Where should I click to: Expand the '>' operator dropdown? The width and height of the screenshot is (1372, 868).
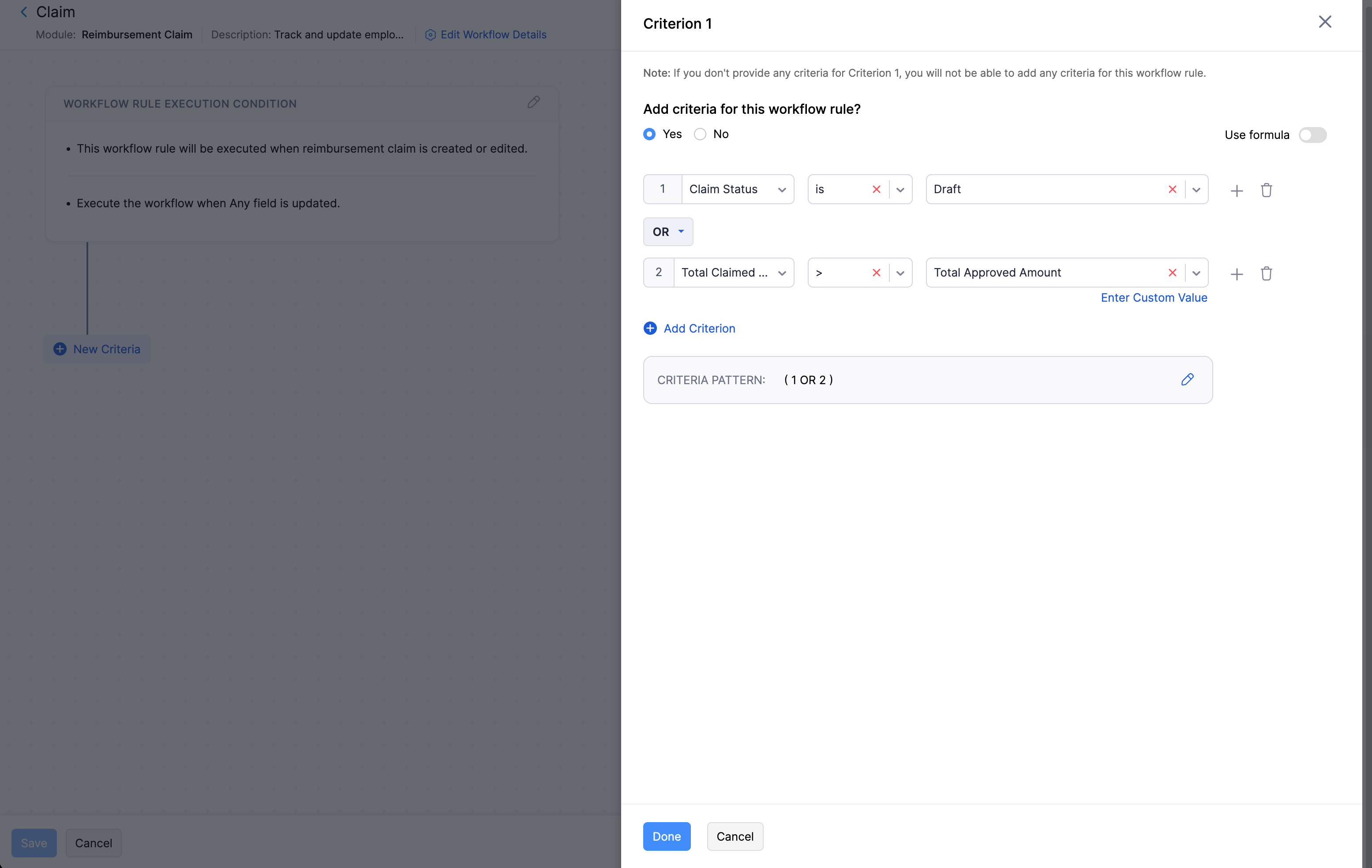point(900,273)
